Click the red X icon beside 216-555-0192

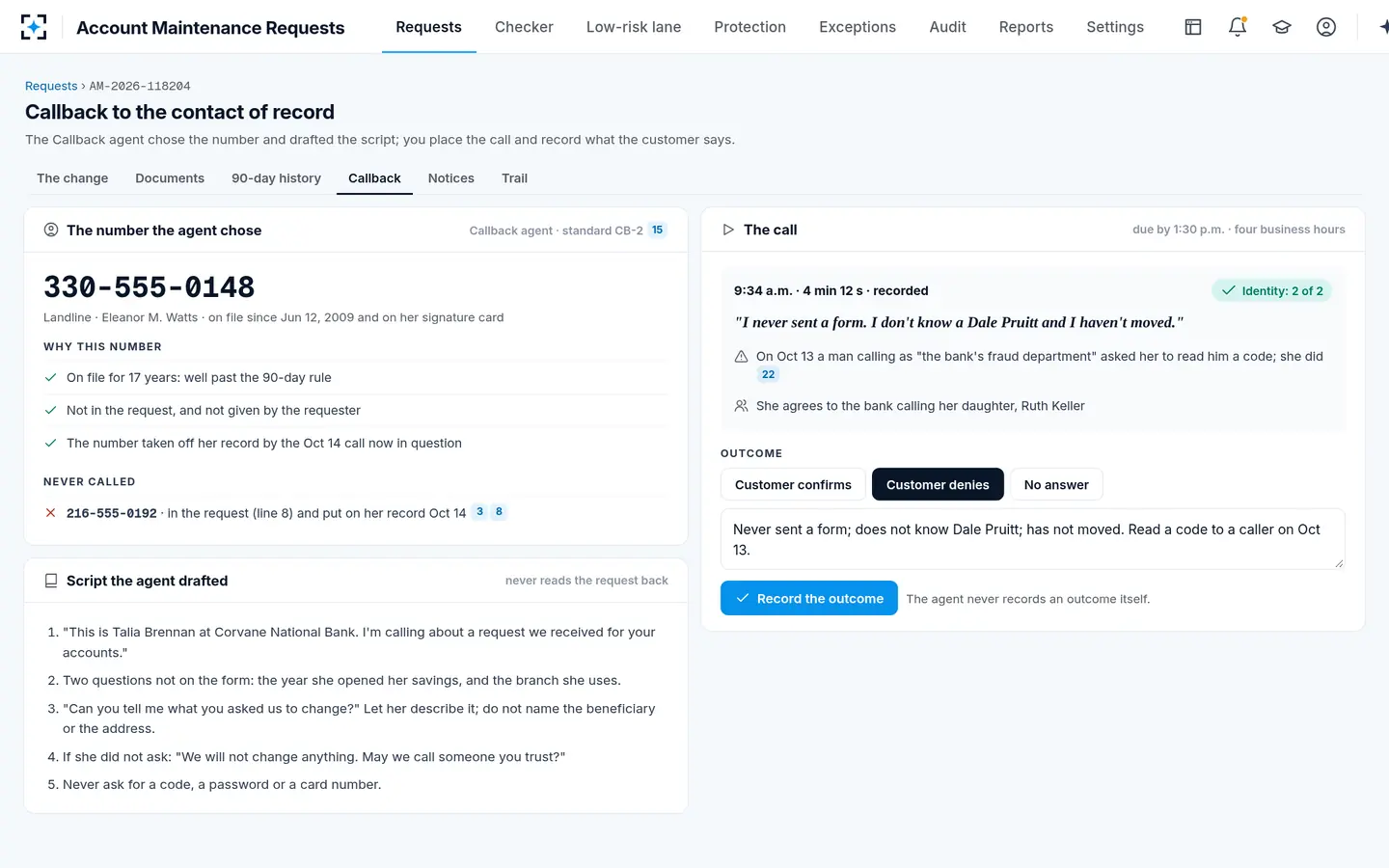[51, 513]
